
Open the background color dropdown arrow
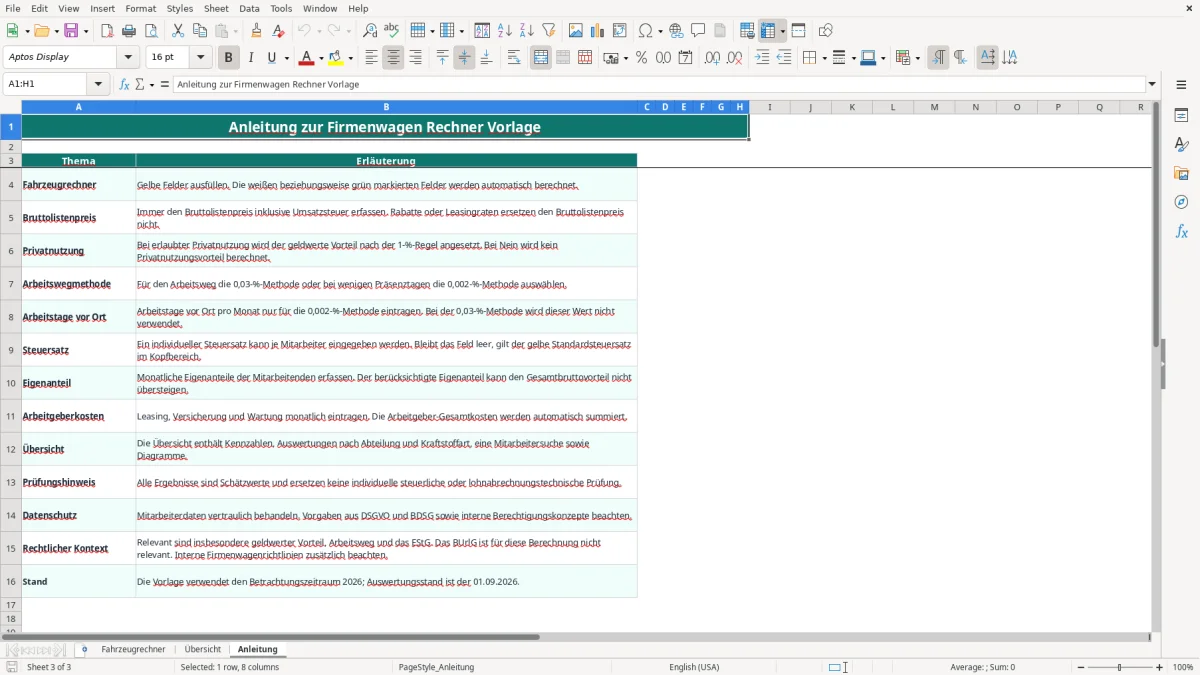pyautogui.click(x=352, y=58)
